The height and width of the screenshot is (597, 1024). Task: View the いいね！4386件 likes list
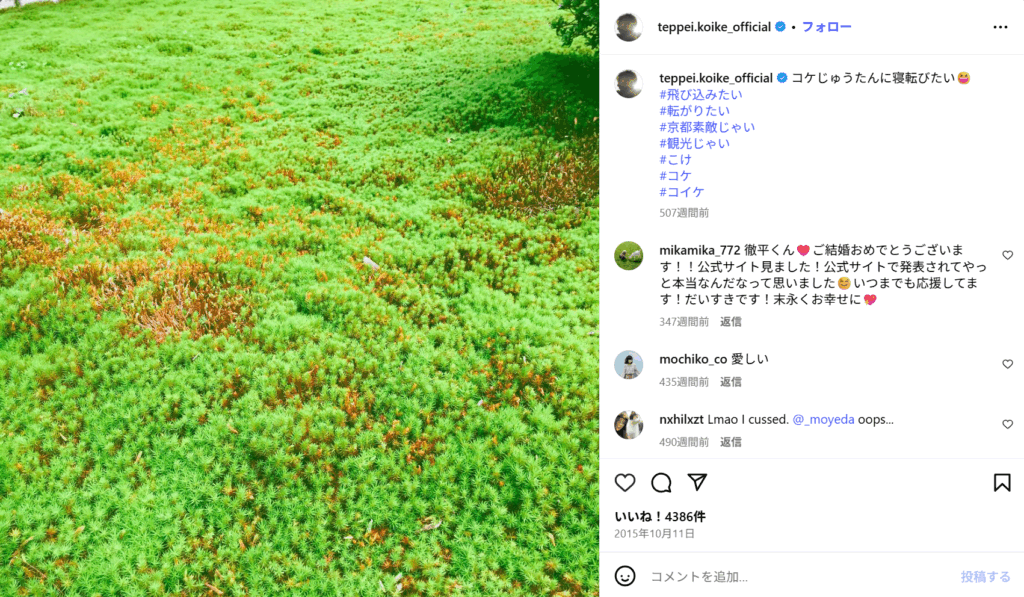point(660,516)
